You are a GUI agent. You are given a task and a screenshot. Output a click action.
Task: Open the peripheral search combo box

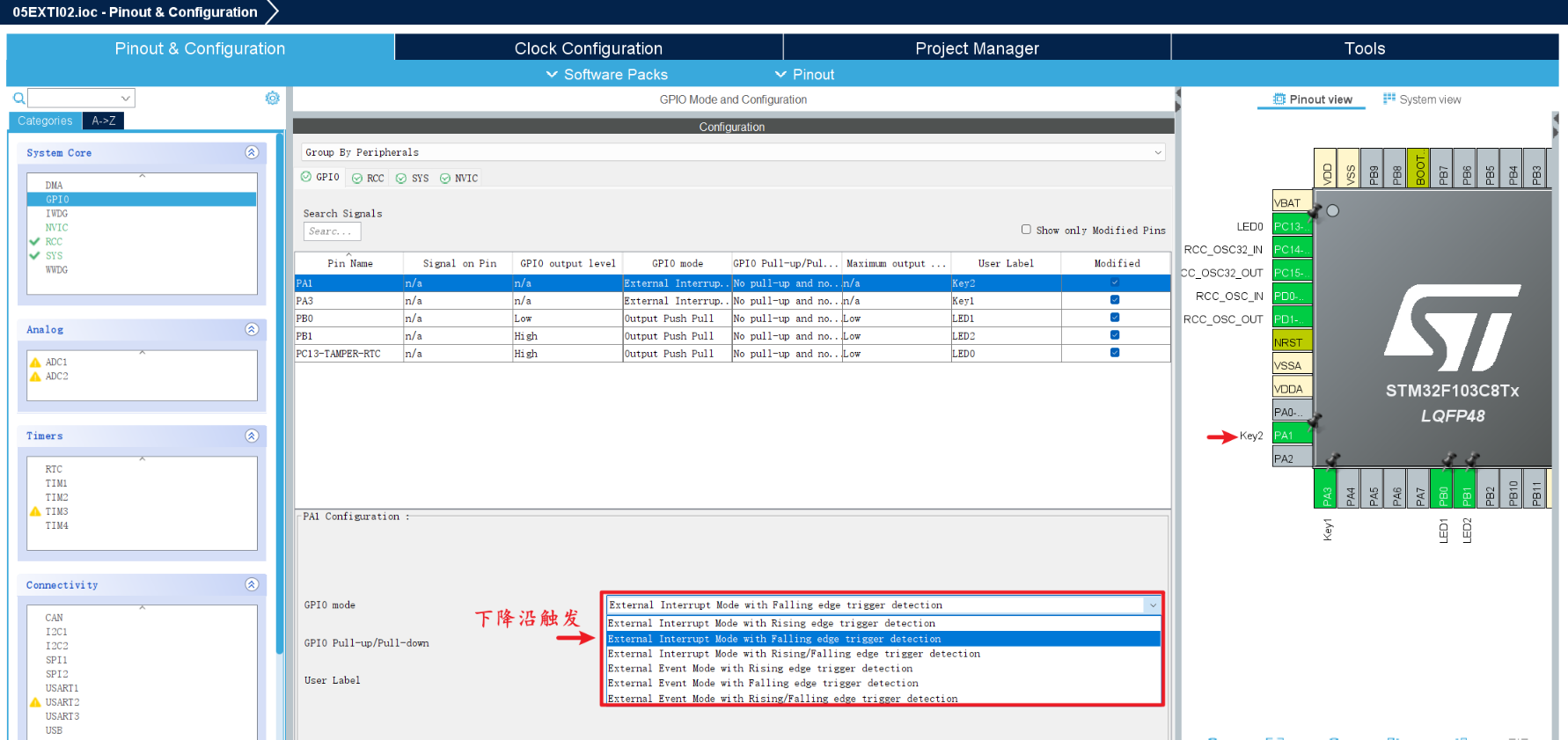(81, 98)
